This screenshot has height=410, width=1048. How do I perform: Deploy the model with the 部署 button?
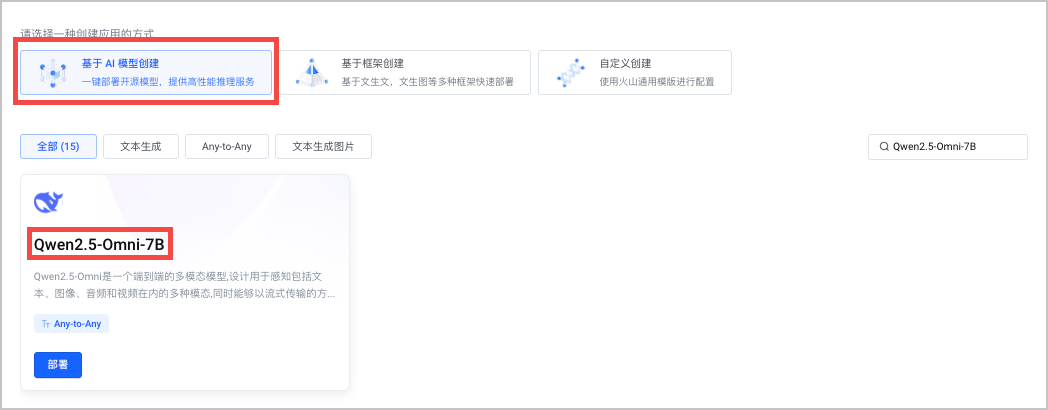tap(57, 365)
